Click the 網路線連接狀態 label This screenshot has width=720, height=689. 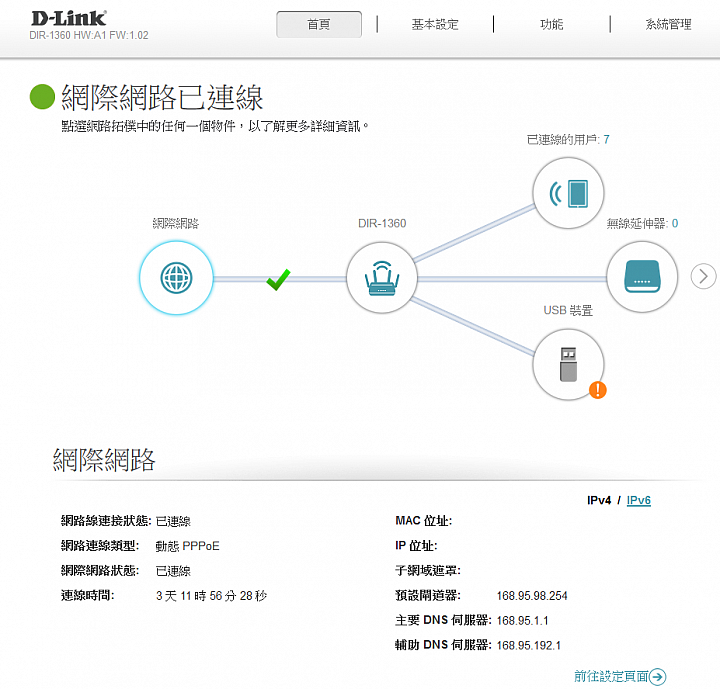click(106, 521)
